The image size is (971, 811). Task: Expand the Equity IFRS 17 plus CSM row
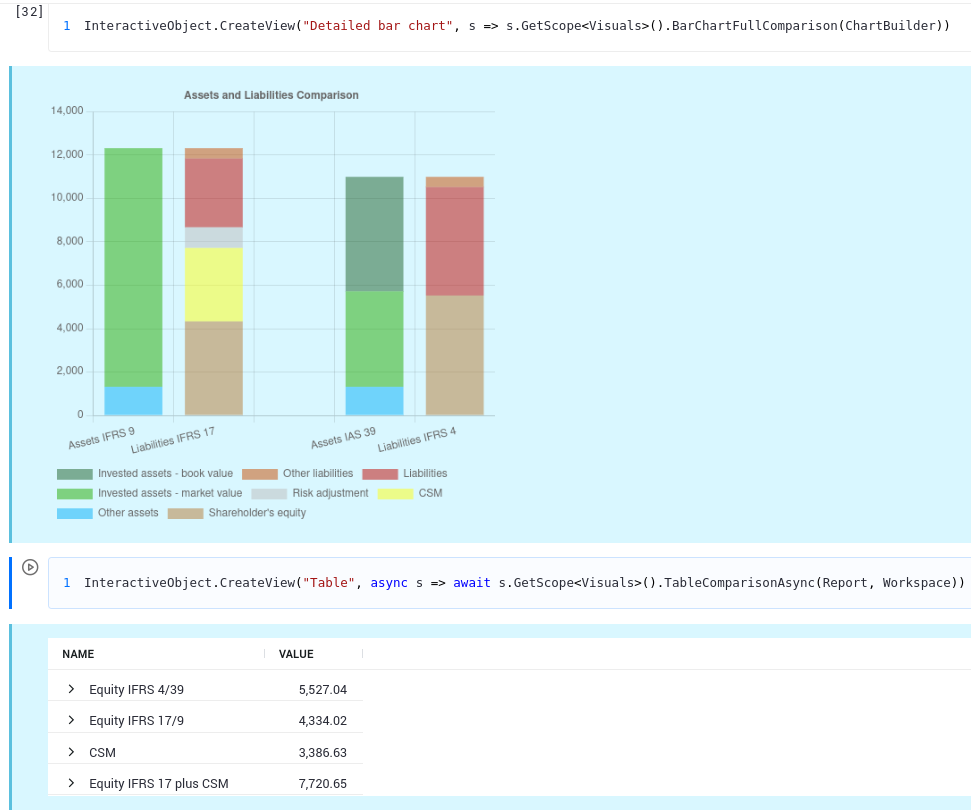pyautogui.click(x=69, y=783)
